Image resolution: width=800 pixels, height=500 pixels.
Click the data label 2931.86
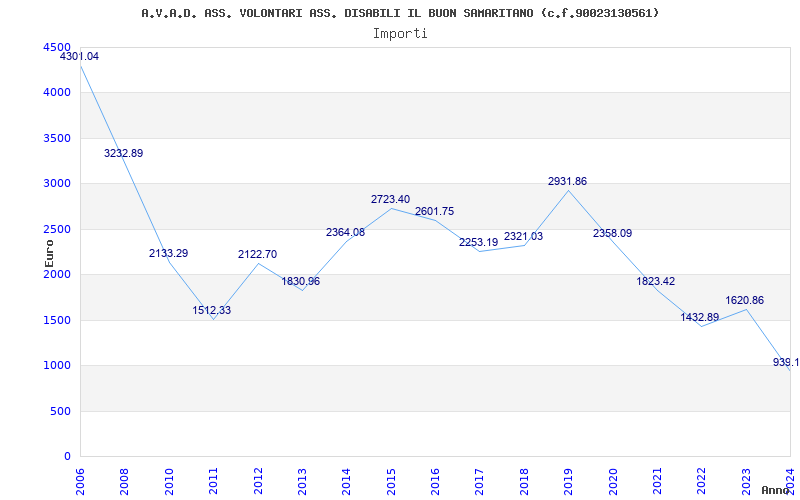[567, 181]
